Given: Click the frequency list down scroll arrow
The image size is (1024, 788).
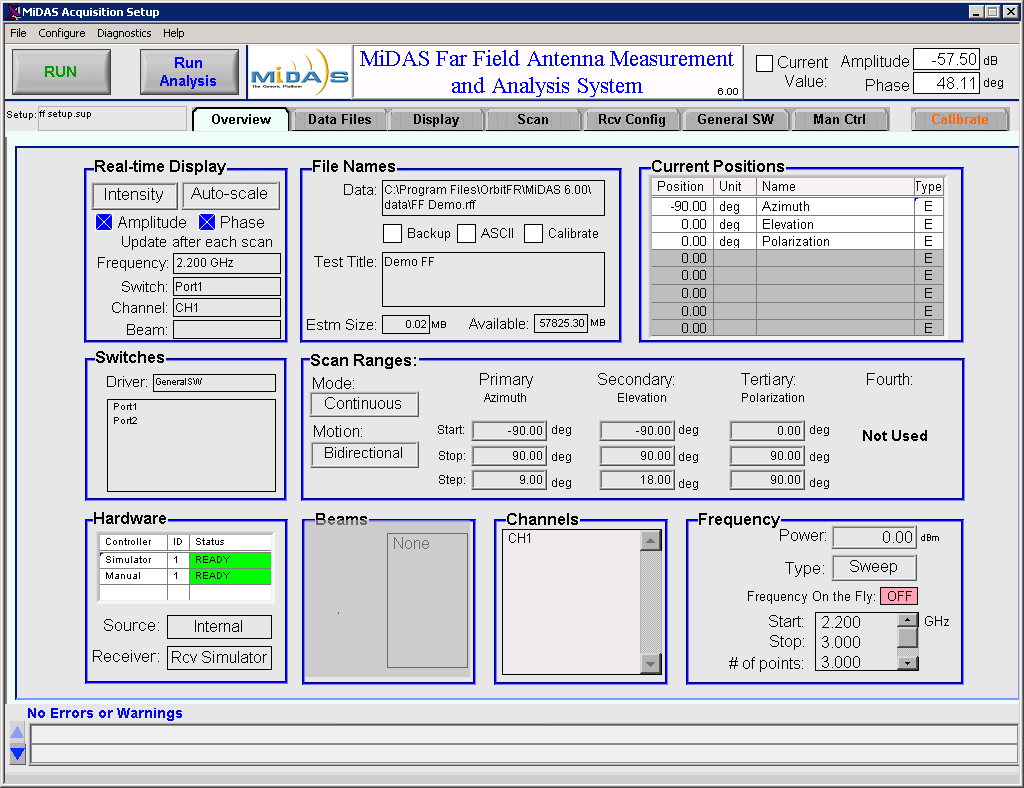Looking at the screenshot, I should pyautogui.click(x=907, y=663).
